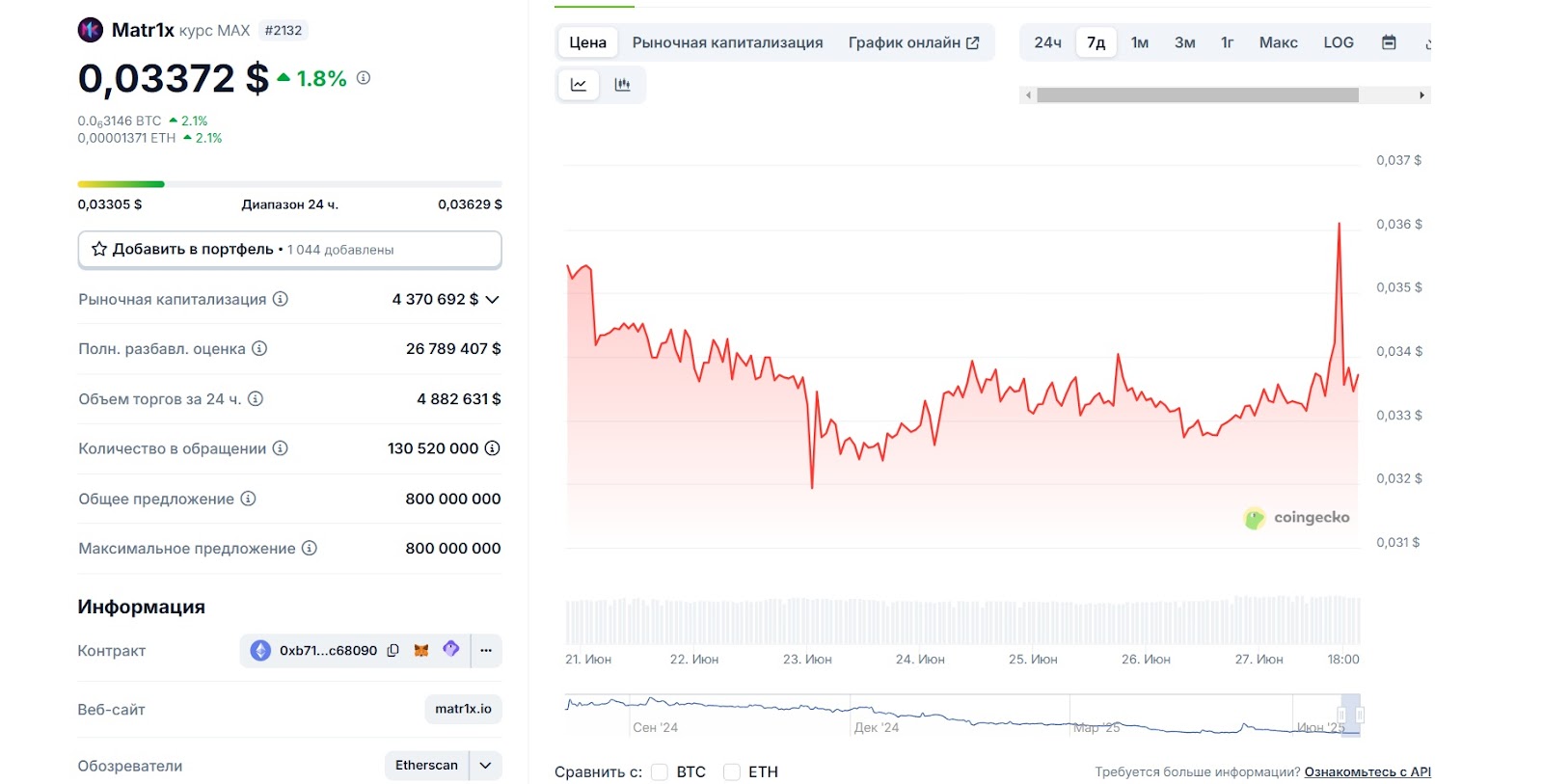Image resolution: width=1543 pixels, height=784 pixels.
Task: Switch to Рыночная капитализация tab
Action: pos(727,42)
